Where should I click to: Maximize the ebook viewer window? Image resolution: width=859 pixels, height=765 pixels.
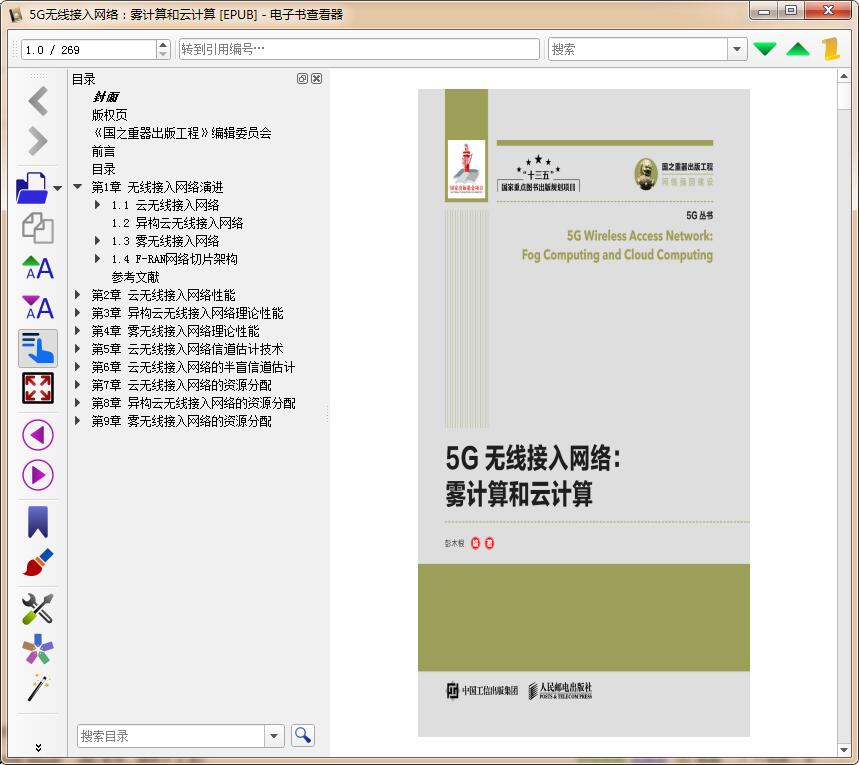(791, 11)
